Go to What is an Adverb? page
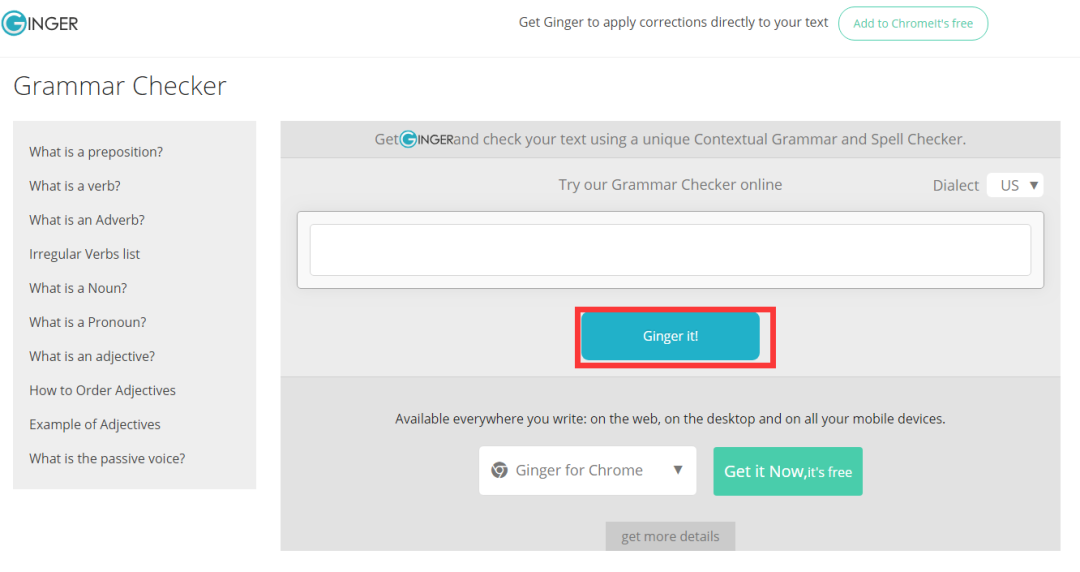 (x=87, y=220)
